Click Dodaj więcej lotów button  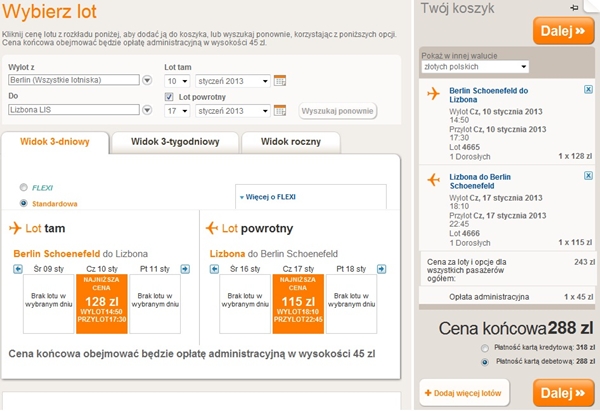click(x=464, y=393)
